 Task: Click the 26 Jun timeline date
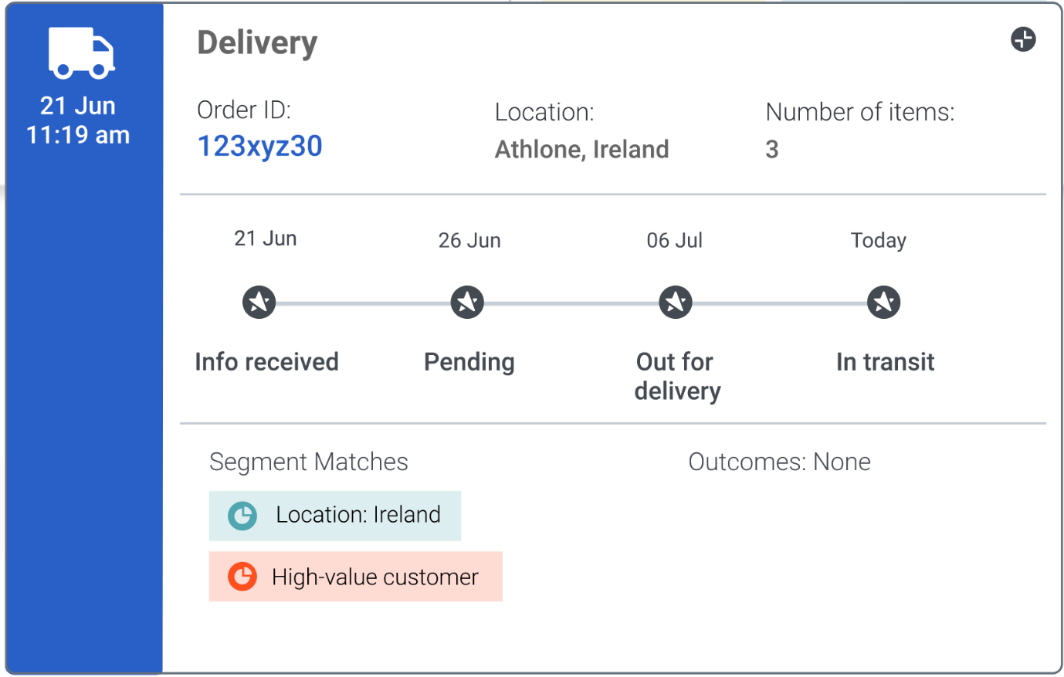tap(470, 240)
